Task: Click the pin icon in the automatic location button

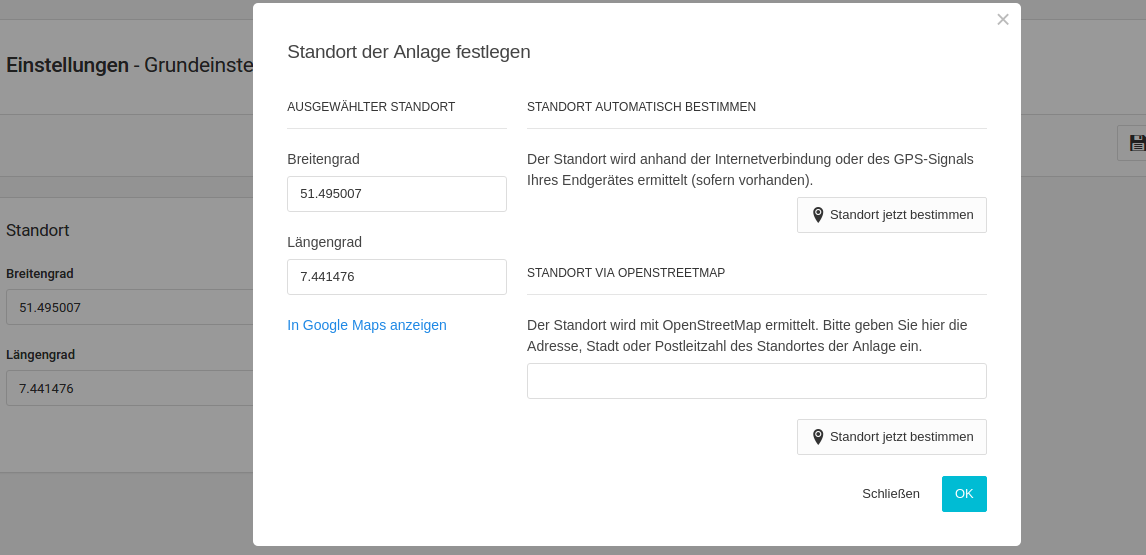Action: tap(818, 215)
